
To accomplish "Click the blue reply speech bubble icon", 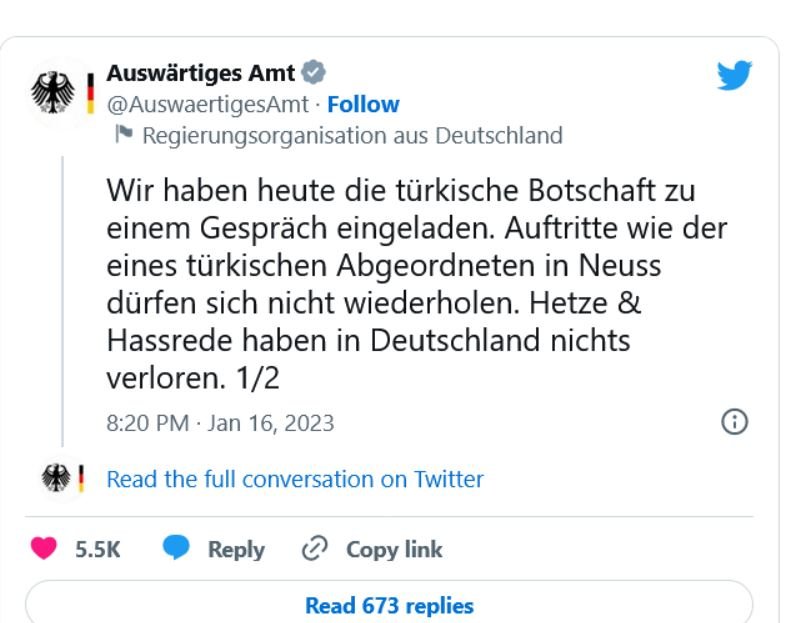I will pos(176,549).
